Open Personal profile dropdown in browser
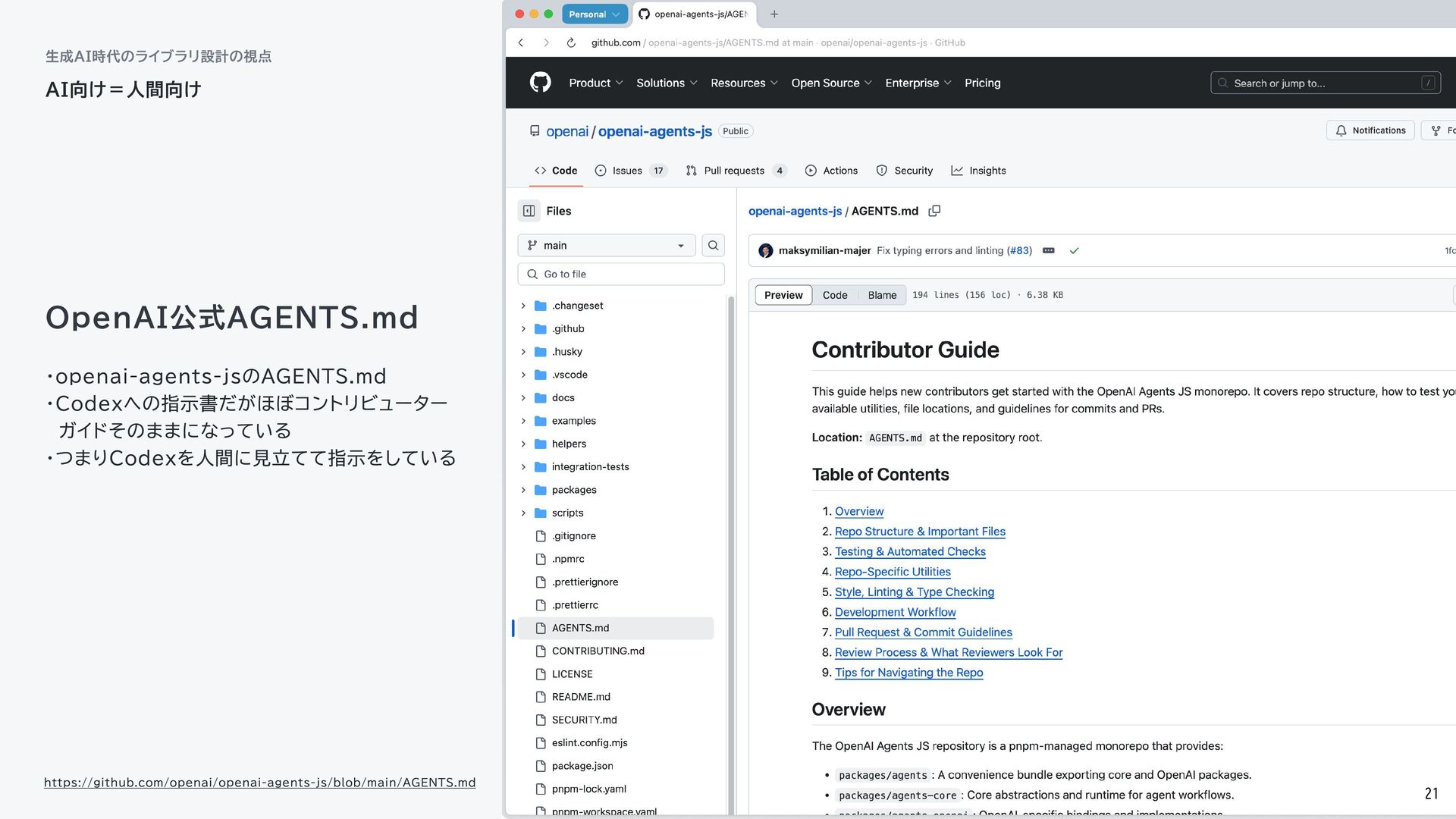 click(595, 14)
